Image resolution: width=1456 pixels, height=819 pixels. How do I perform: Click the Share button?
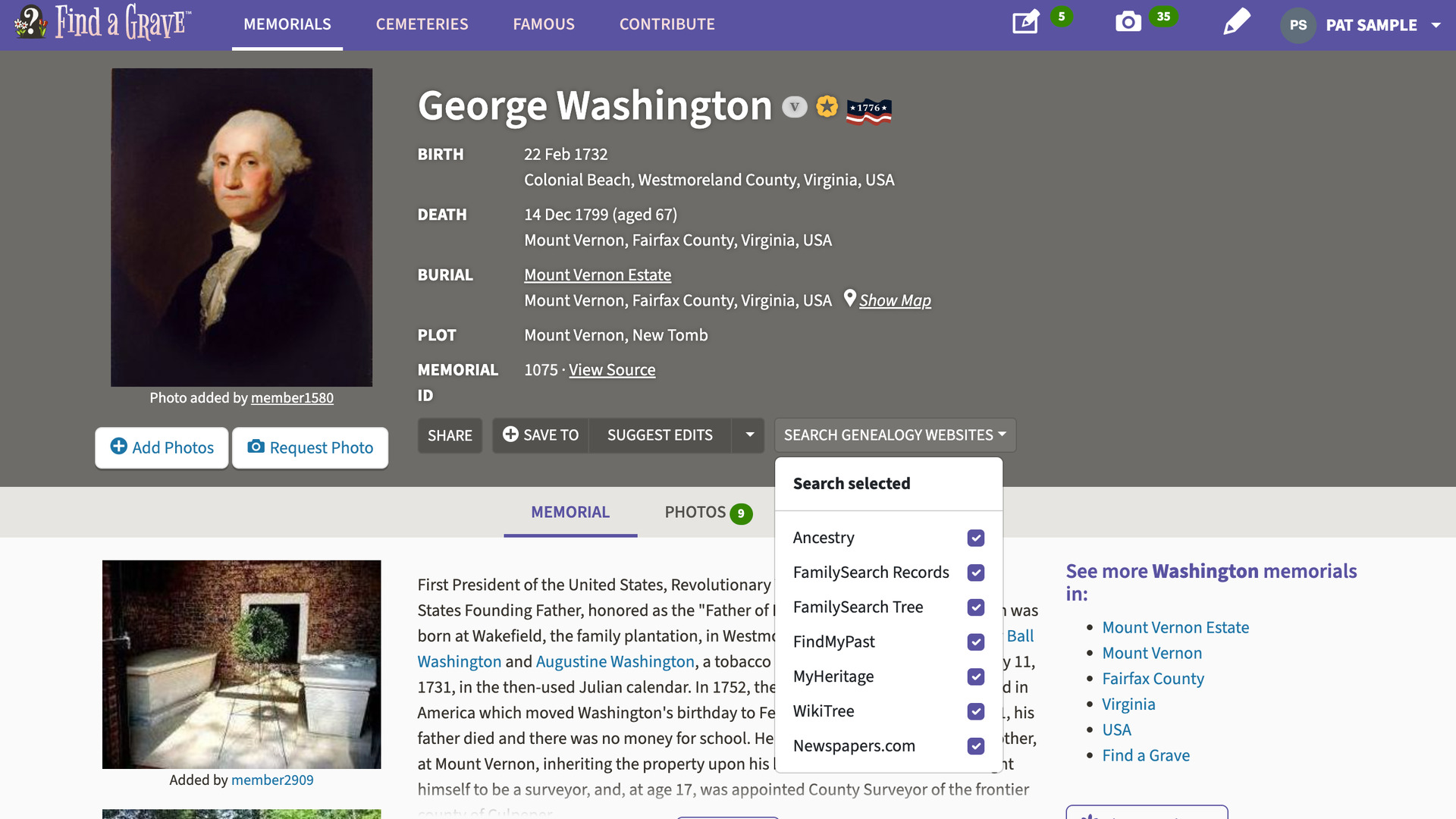click(450, 435)
